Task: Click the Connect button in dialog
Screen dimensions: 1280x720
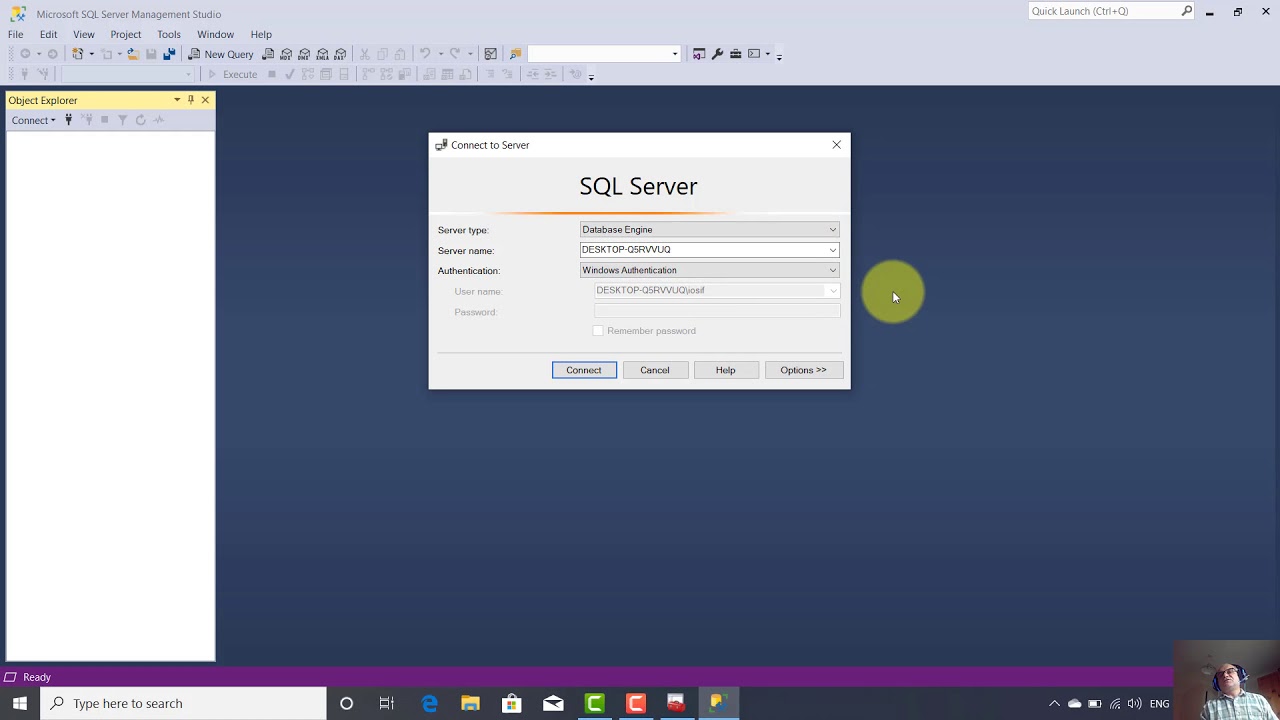Action: pos(584,370)
